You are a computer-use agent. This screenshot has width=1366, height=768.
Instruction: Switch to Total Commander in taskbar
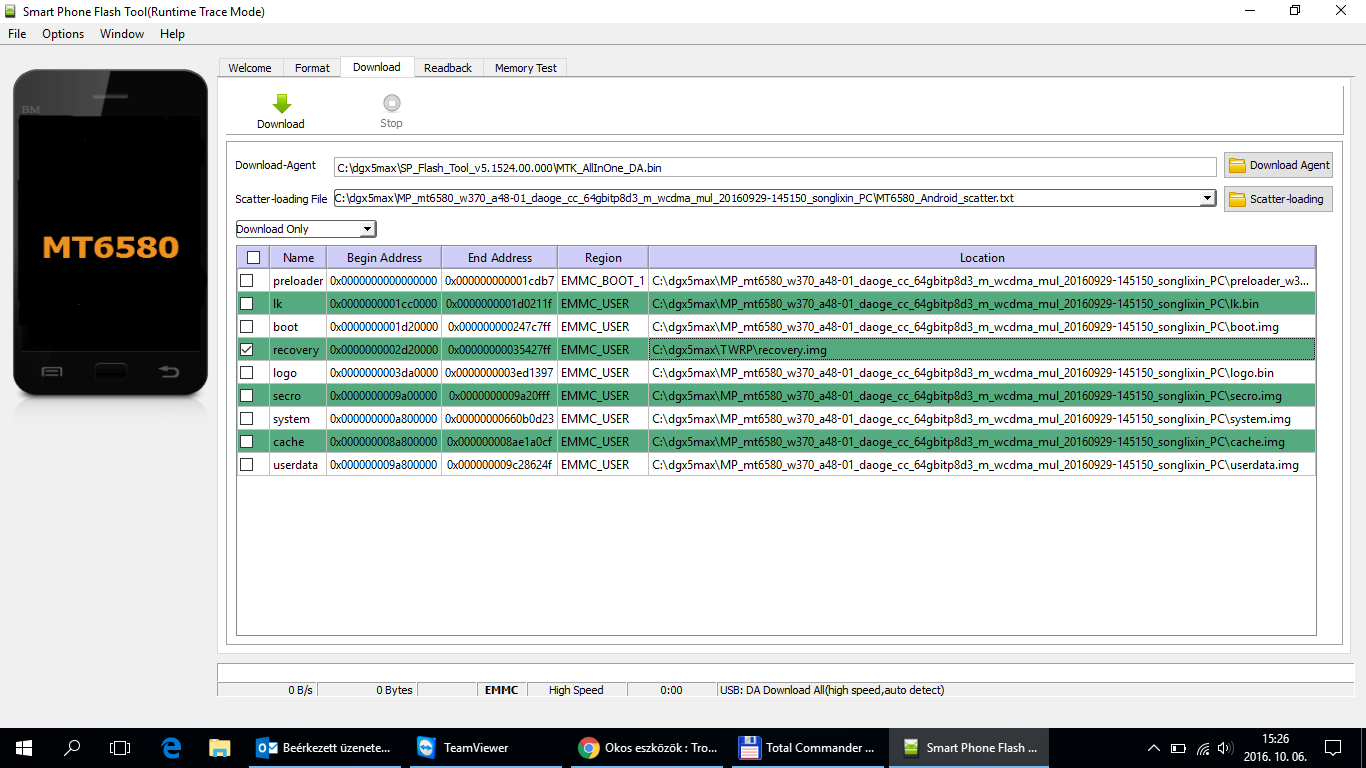coord(807,747)
